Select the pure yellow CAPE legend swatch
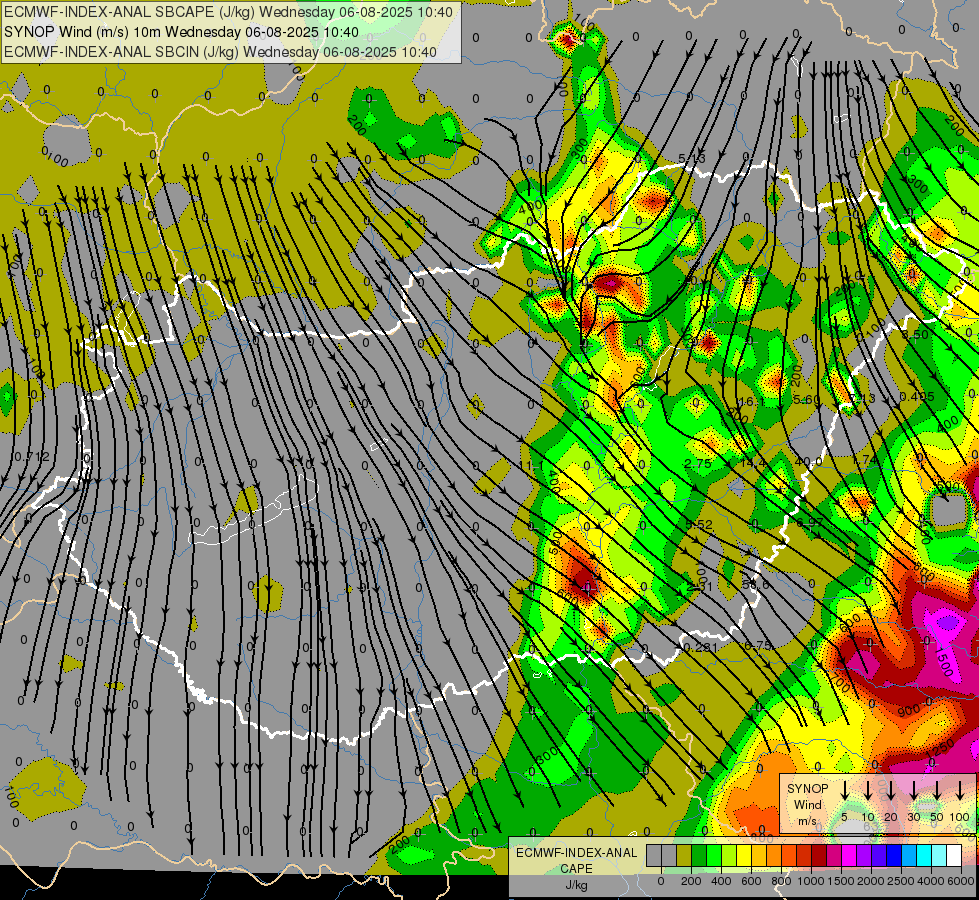The image size is (979, 900). (x=744, y=855)
